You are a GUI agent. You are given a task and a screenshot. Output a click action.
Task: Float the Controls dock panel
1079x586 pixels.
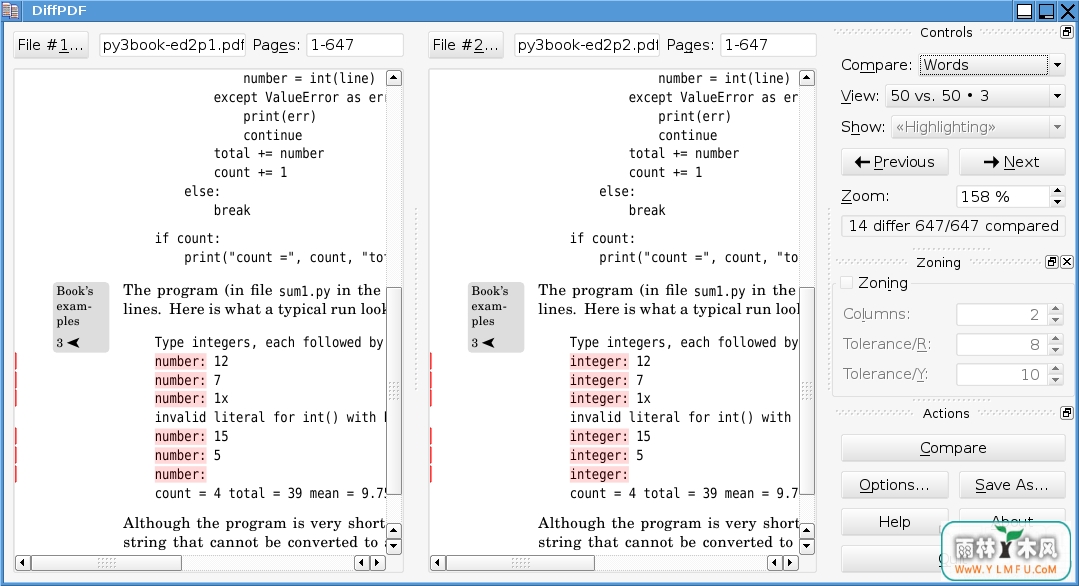pyautogui.click(x=1066, y=32)
